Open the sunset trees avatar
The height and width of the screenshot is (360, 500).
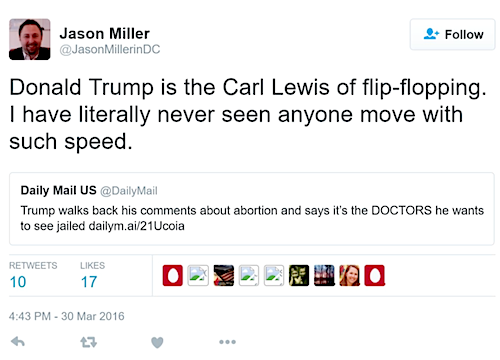point(324,276)
